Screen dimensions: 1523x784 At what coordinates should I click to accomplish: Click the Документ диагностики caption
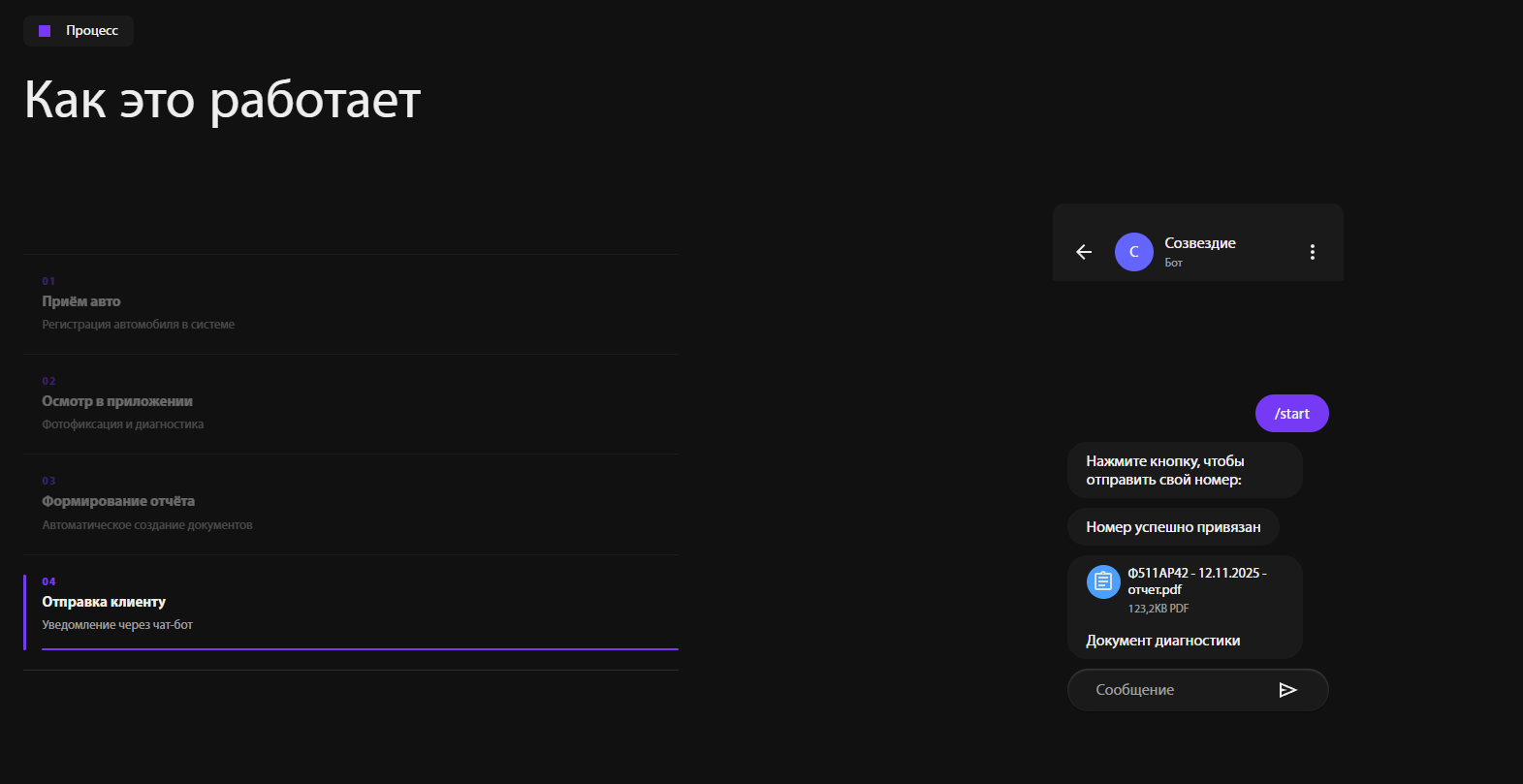pyautogui.click(x=1163, y=641)
